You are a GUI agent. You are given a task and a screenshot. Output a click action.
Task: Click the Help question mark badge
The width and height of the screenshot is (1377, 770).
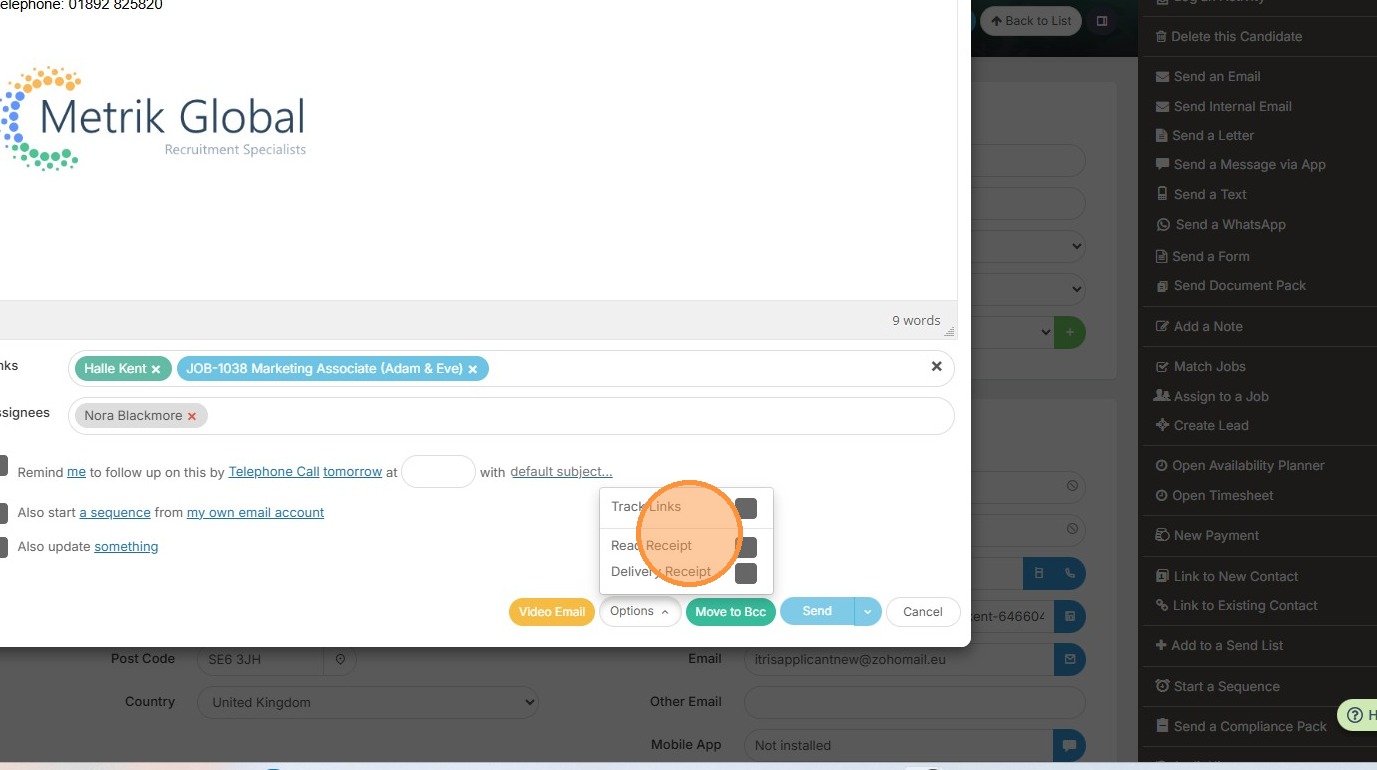1357,715
